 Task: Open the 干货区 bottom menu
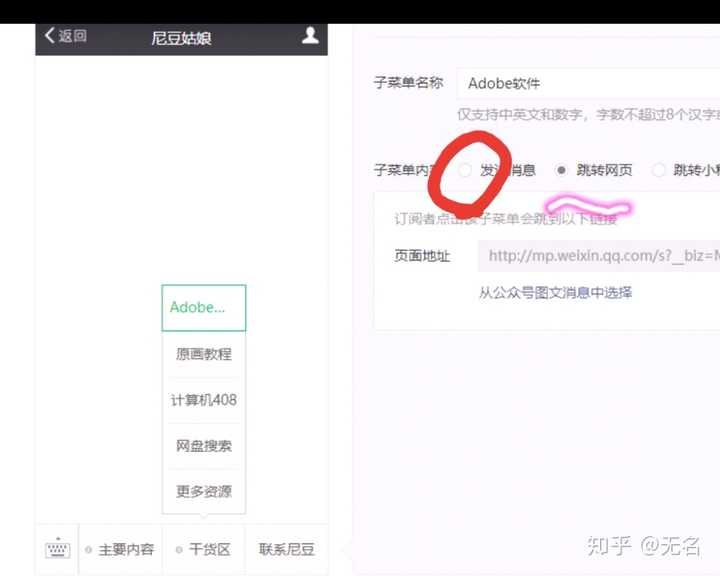[x=204, y=549]
